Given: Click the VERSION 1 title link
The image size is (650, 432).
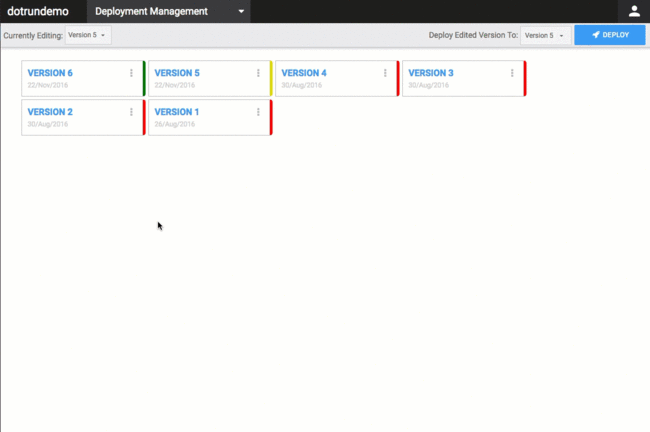Looking at the screenshot, I should [x=177, y=112].
